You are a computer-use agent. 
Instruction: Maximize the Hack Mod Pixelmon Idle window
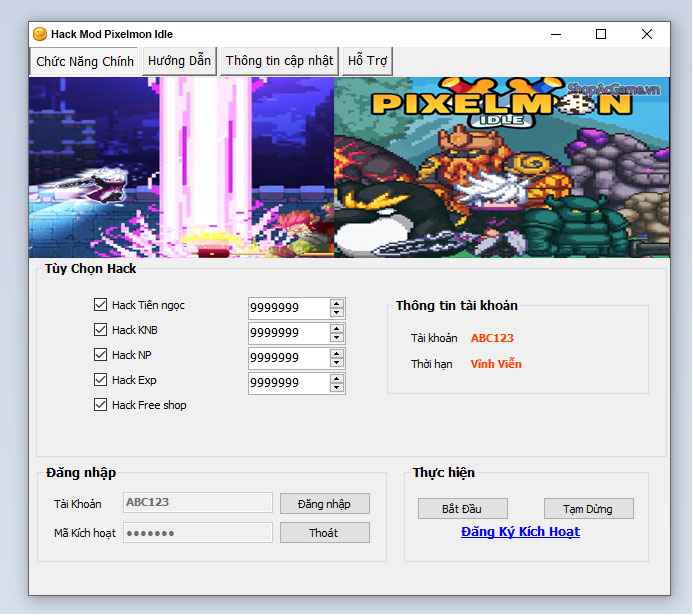(x=601, y=34)
